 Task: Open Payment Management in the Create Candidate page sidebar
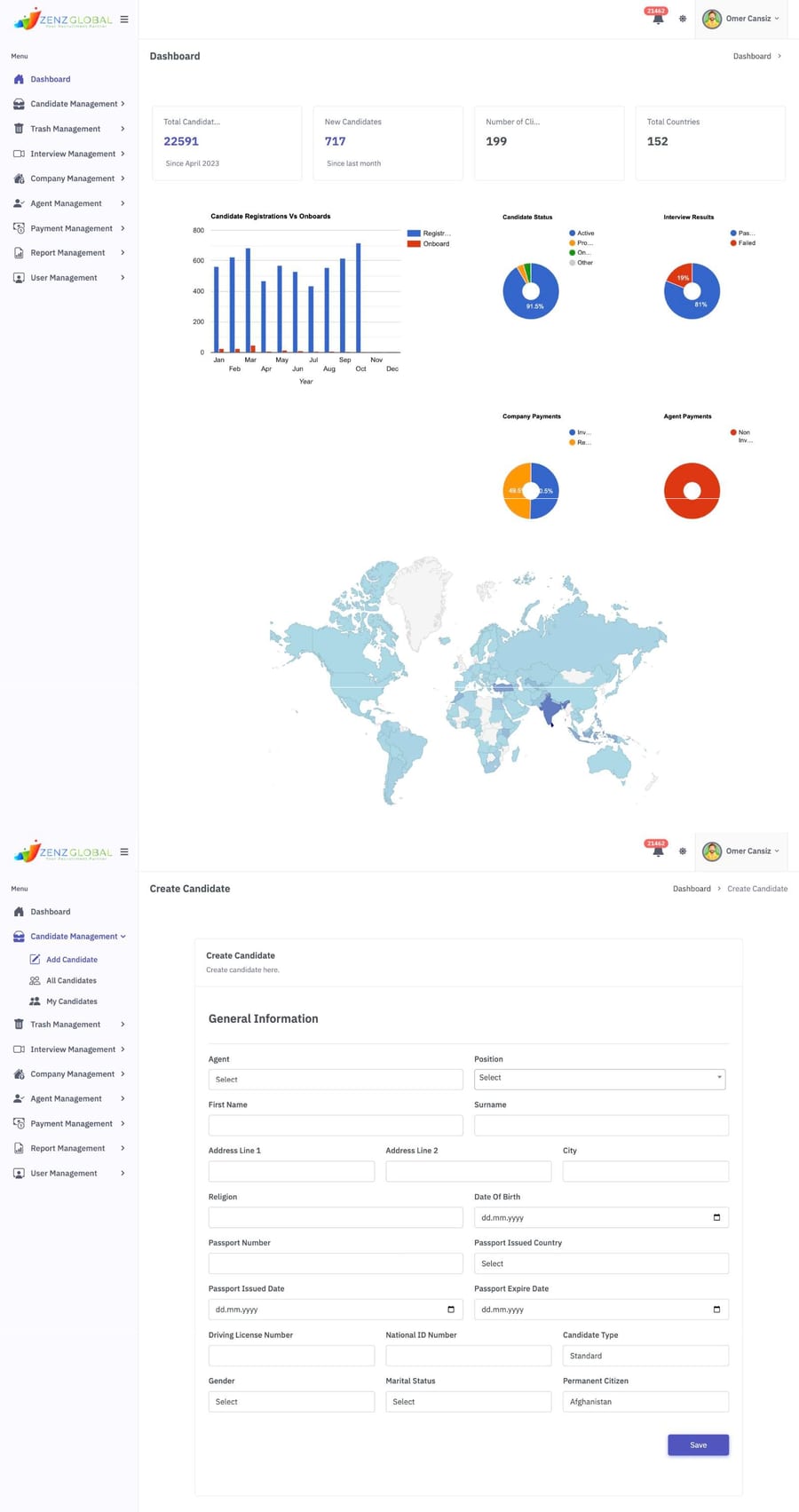point(69,1124)
